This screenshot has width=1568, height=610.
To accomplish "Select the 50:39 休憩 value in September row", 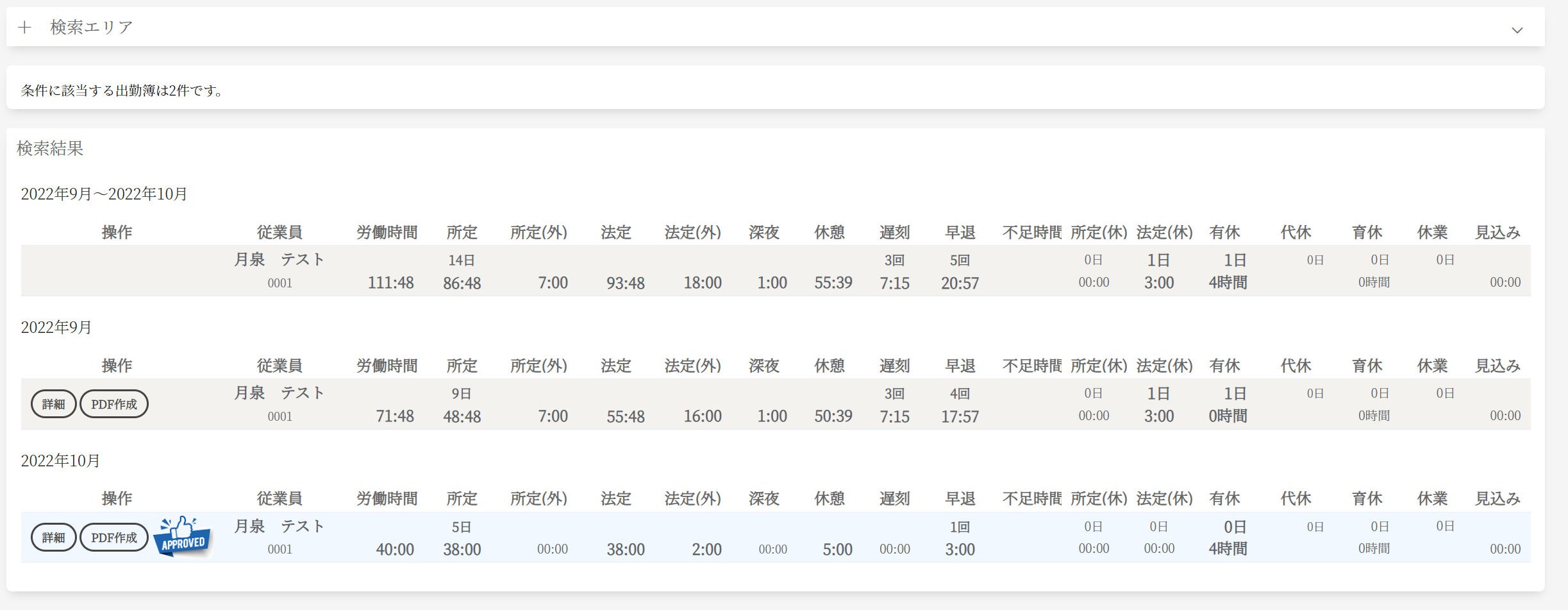I will click(833, 416).
